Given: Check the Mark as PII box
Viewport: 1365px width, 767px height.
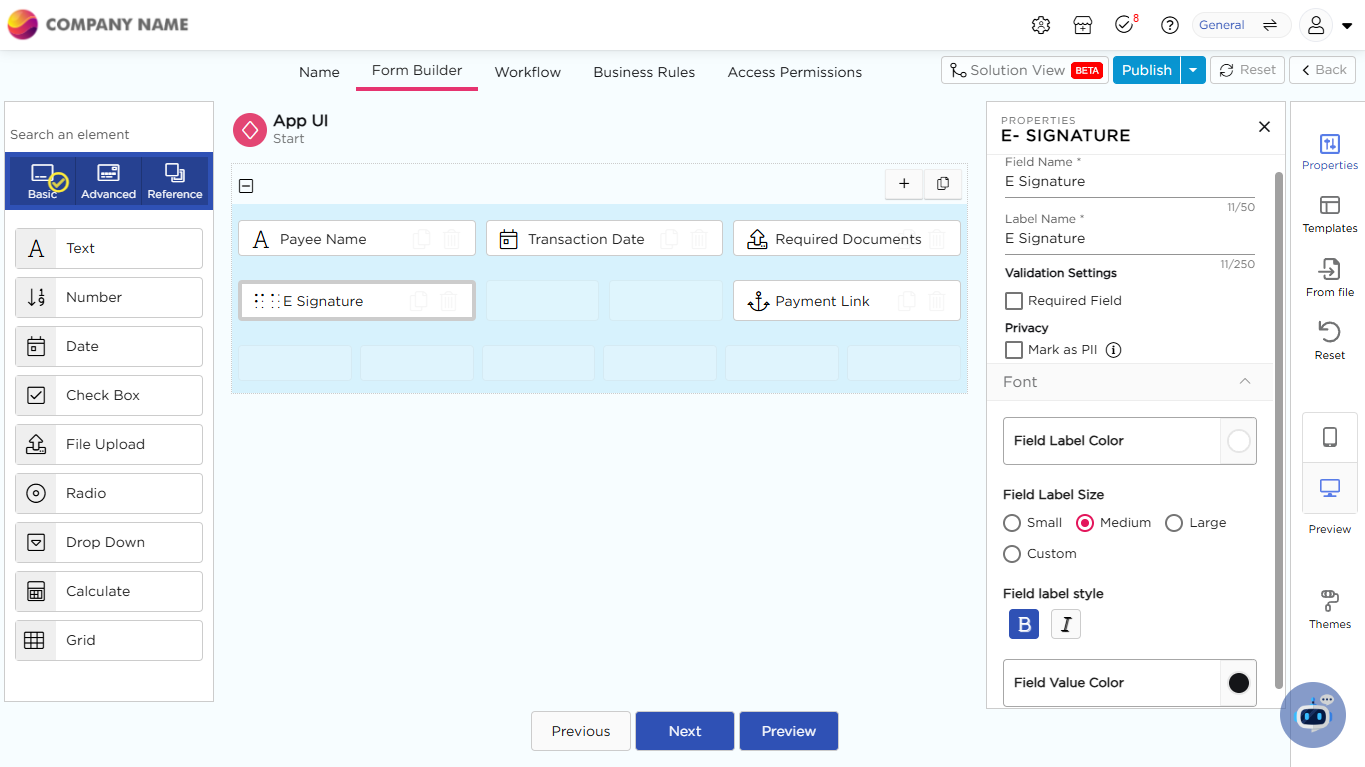Looking at the screenshot, I should 1014,350.
